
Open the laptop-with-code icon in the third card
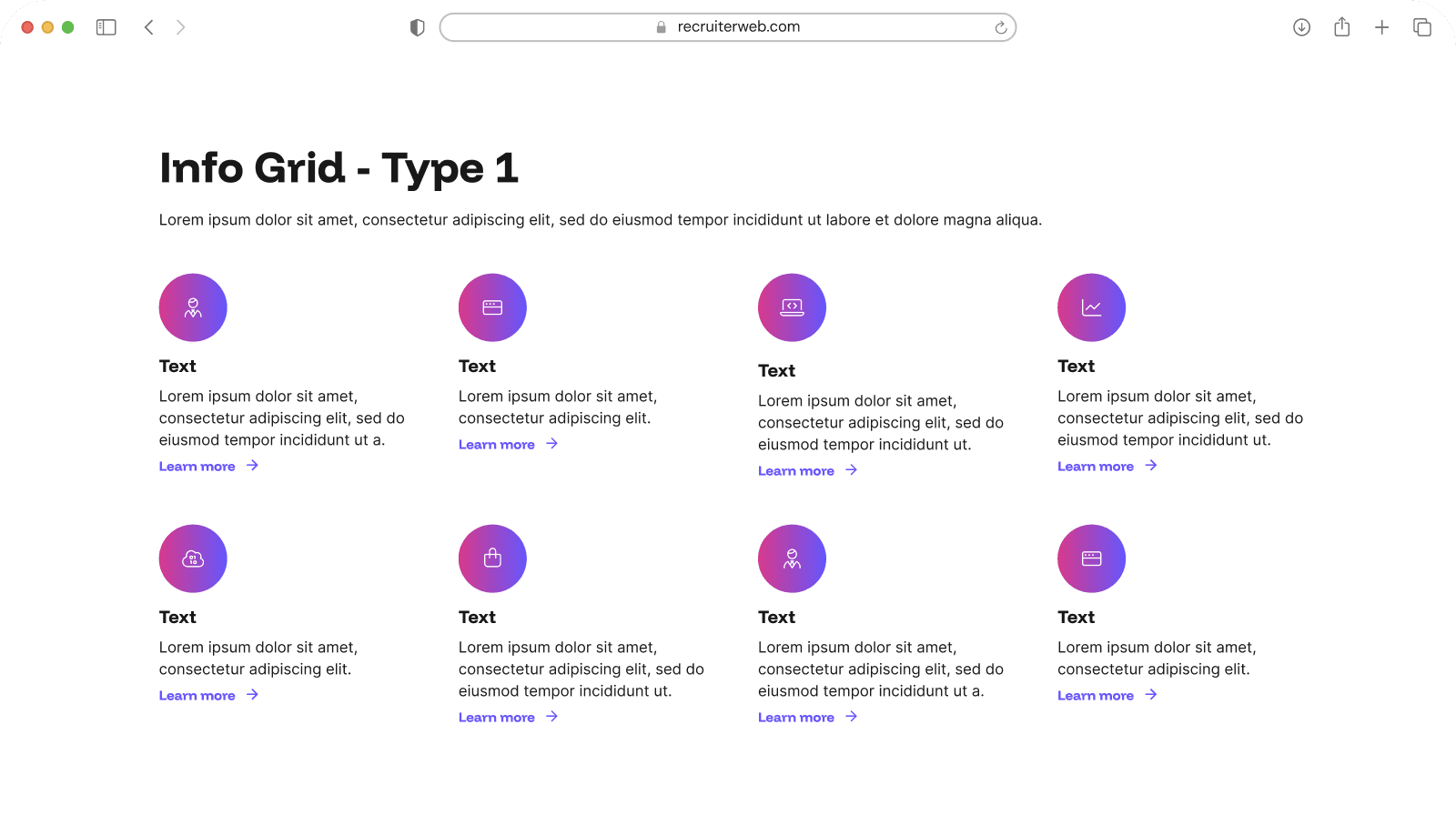(791, 307)
